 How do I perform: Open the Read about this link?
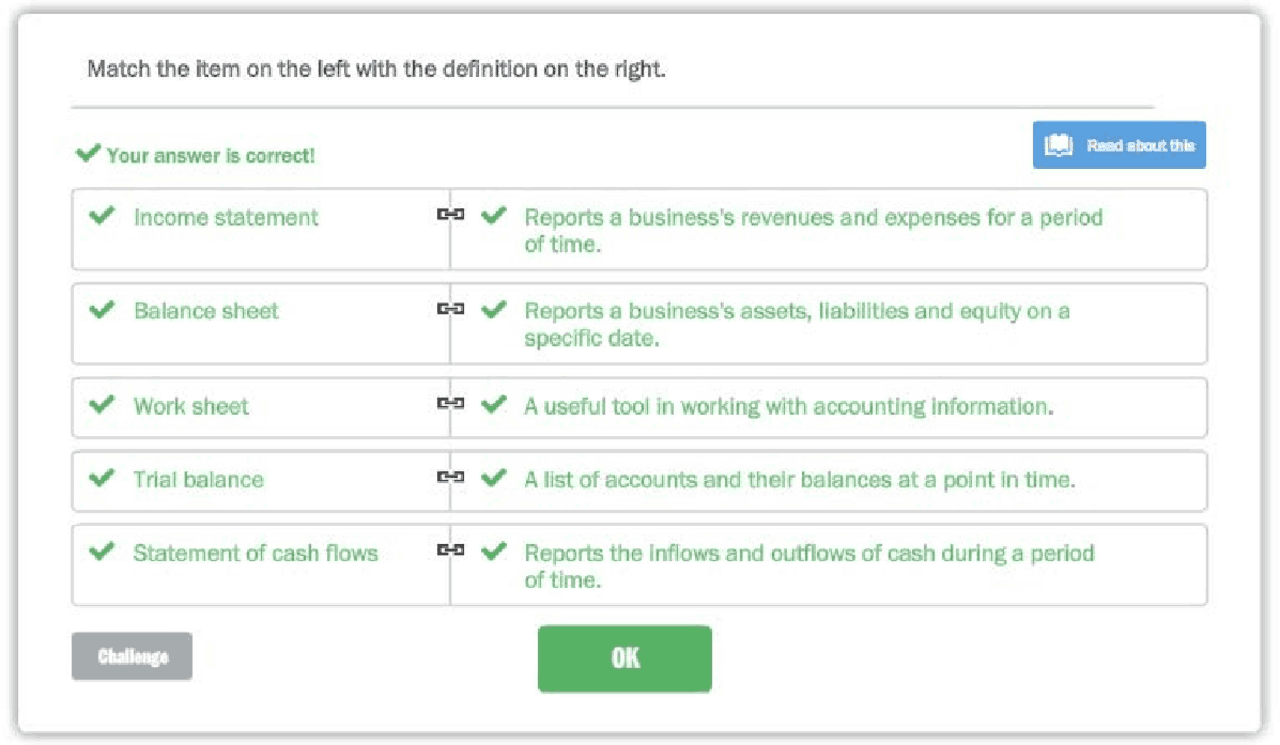click(1119, 144)
